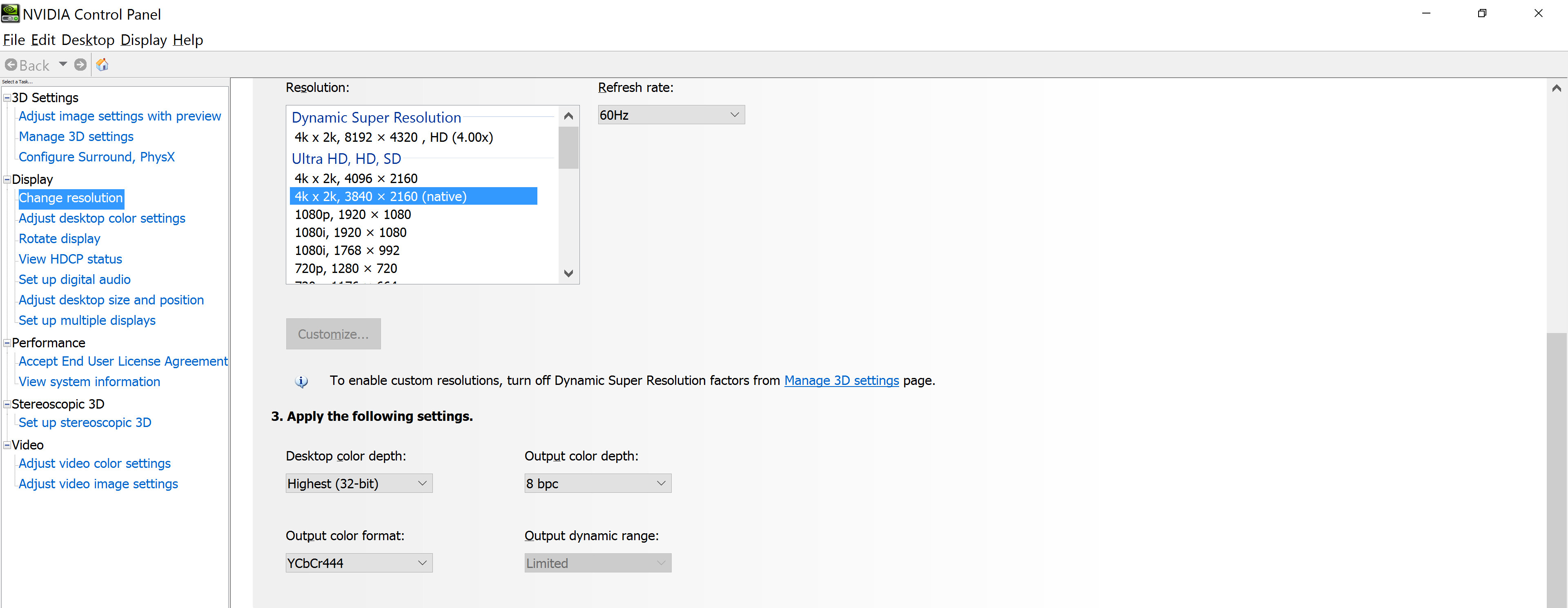Click the Forward navigation arrow icon
1568x608 pixels.
click(x=80, y=65)
